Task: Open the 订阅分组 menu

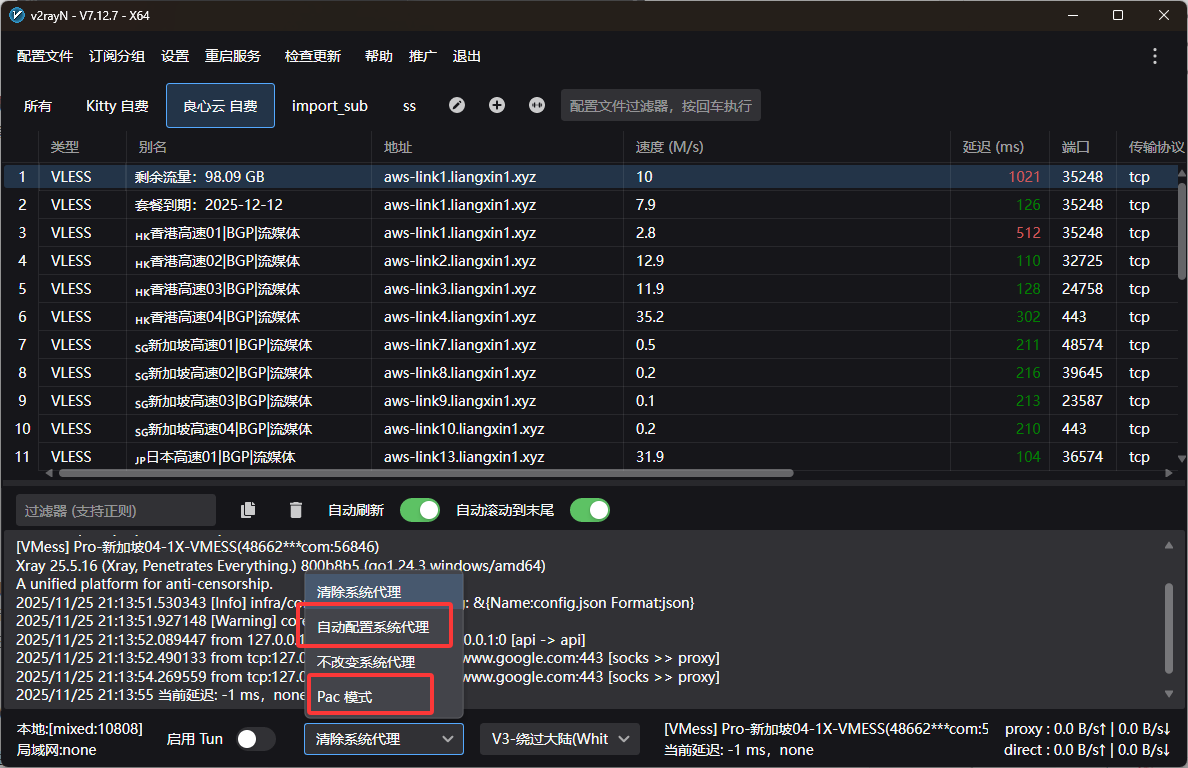Action: pos(117,56)
